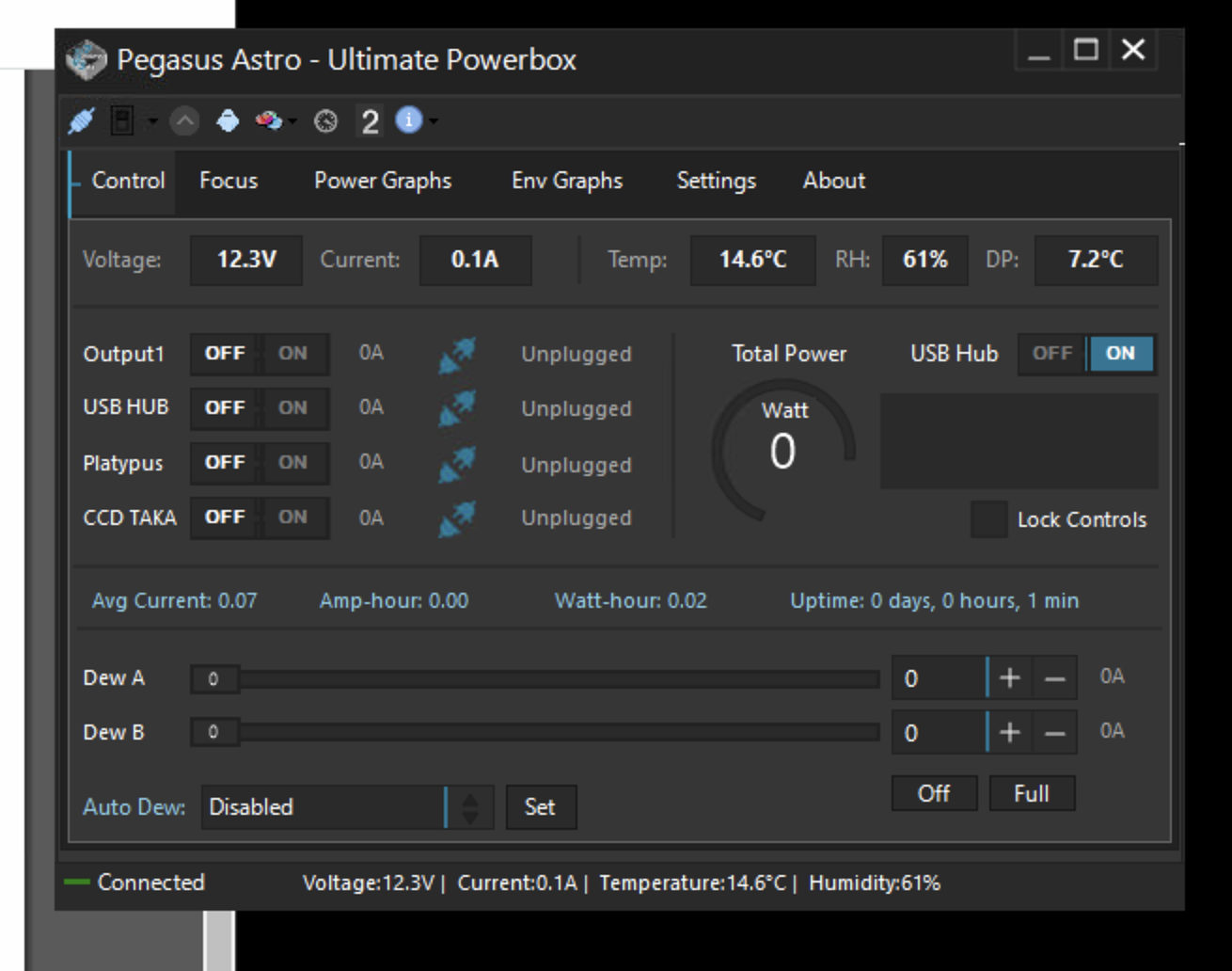The image size is (1232, 971).
Task: Enable the Lock Controls checkbox
Action: [988, 519]
